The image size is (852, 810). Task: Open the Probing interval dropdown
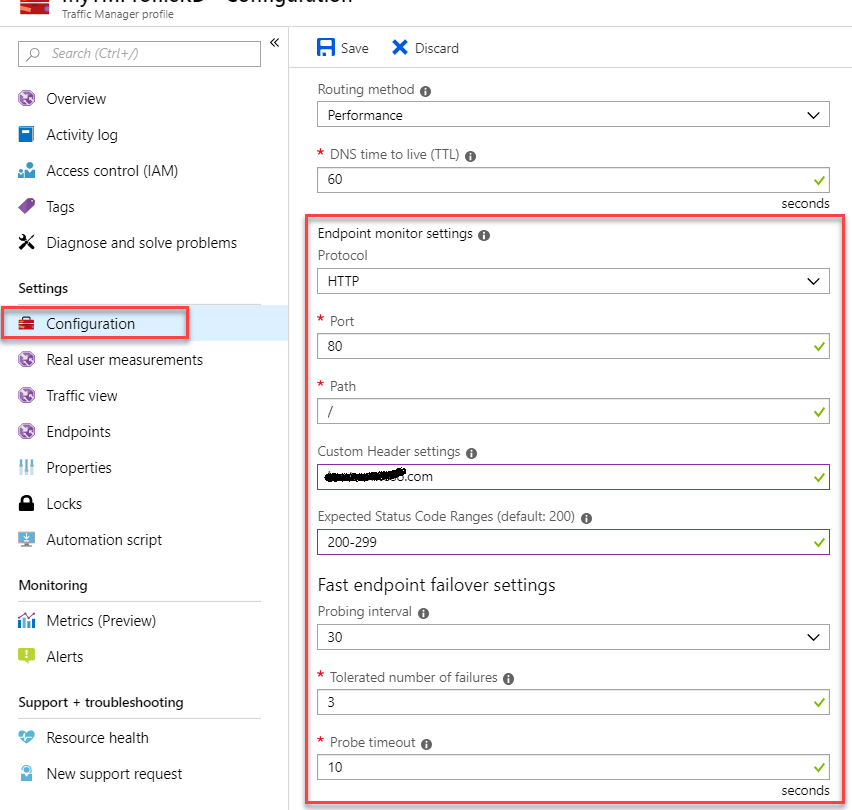(573, 637)
